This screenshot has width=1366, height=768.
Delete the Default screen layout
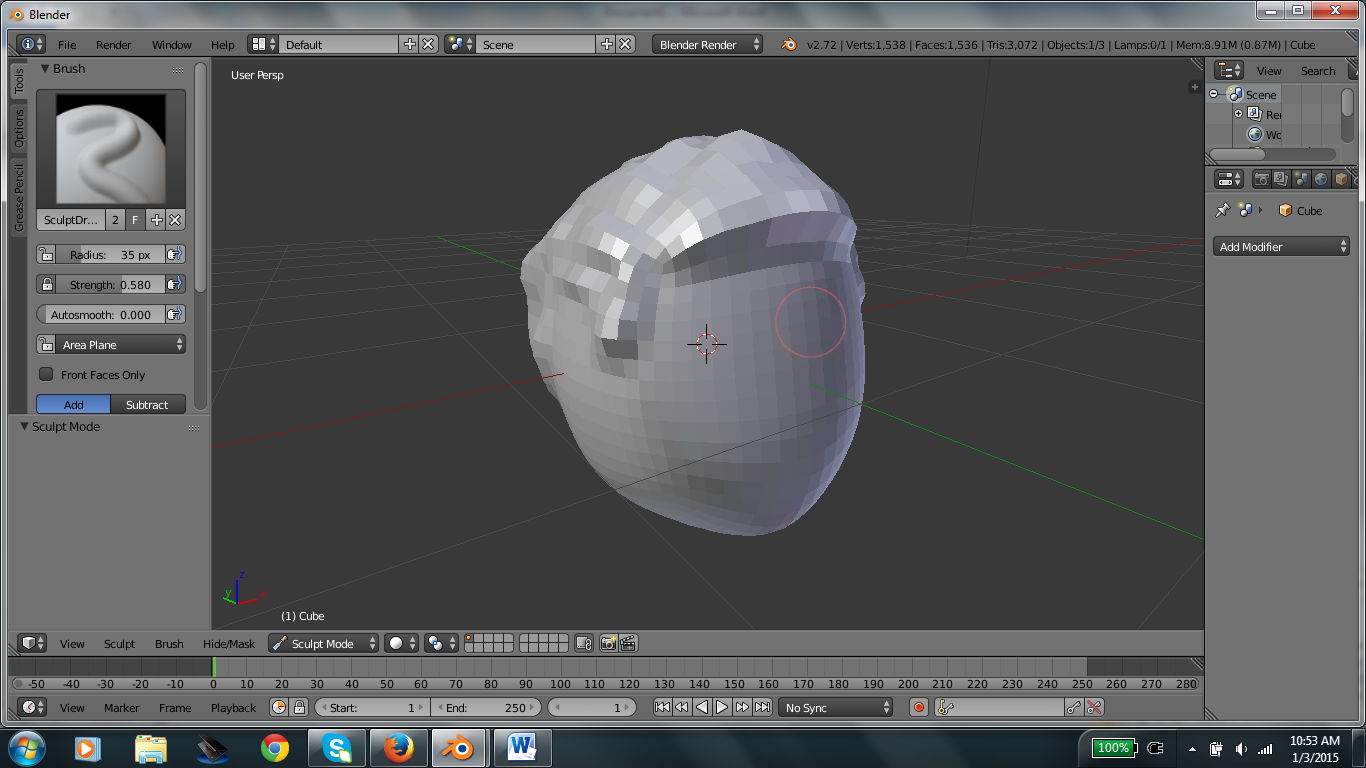[428, 44]
